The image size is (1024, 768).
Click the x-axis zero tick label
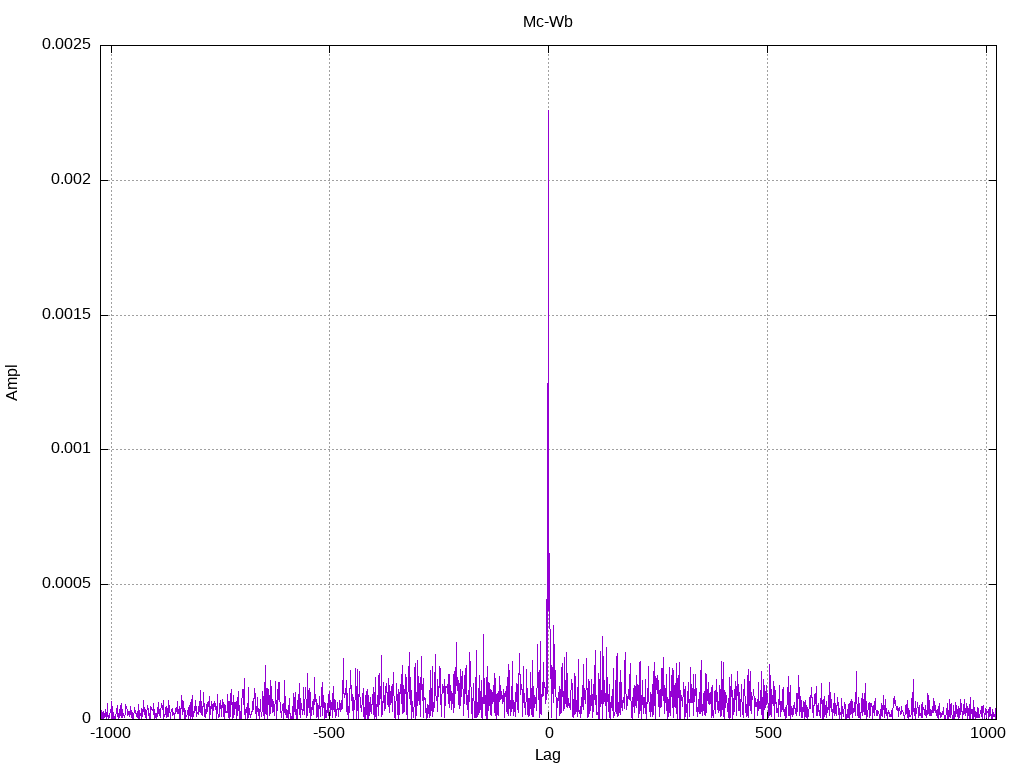click(548, 733)
